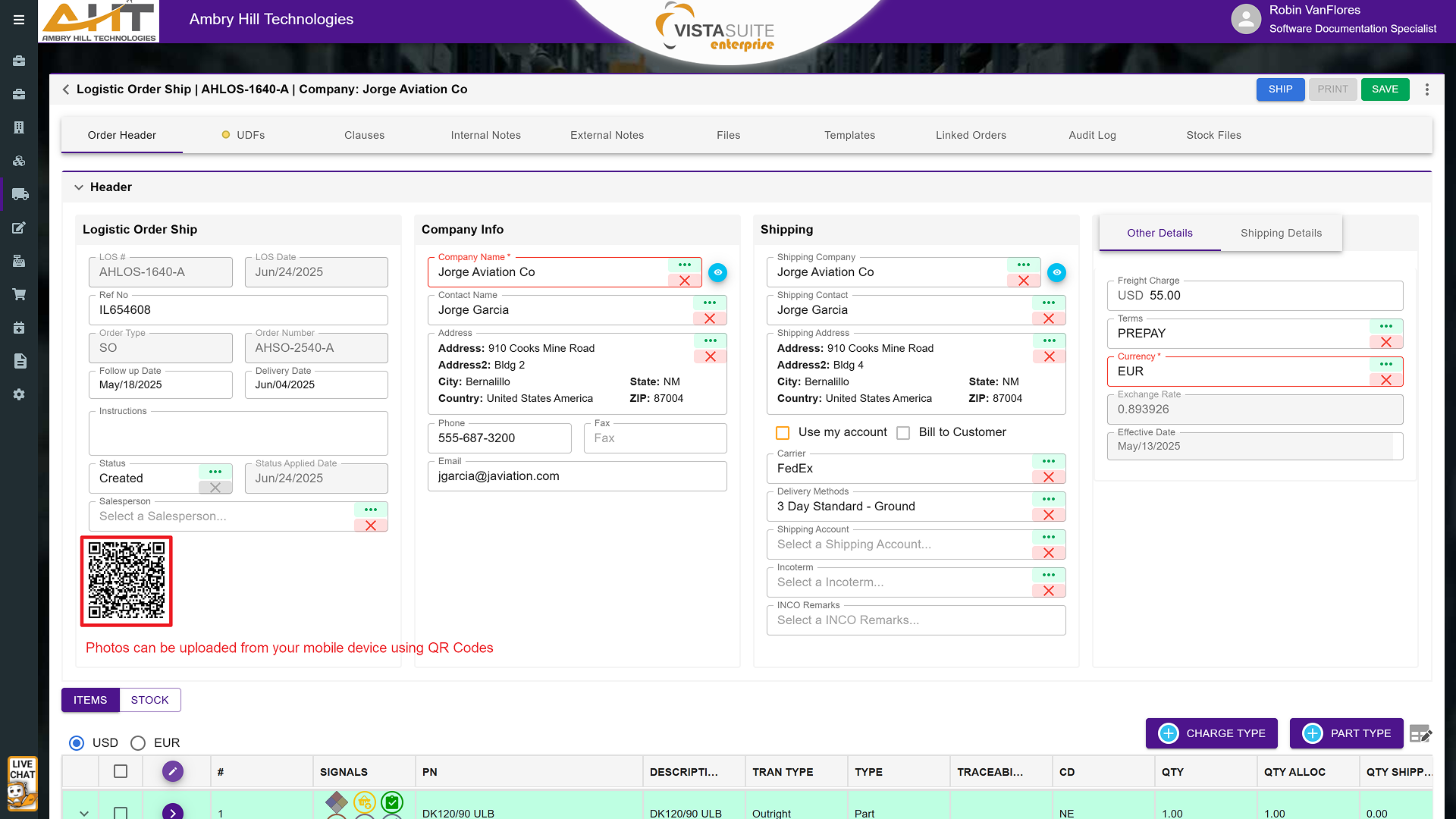
Task: Switch to the Linked Orders tab
Action: (971, 135)
